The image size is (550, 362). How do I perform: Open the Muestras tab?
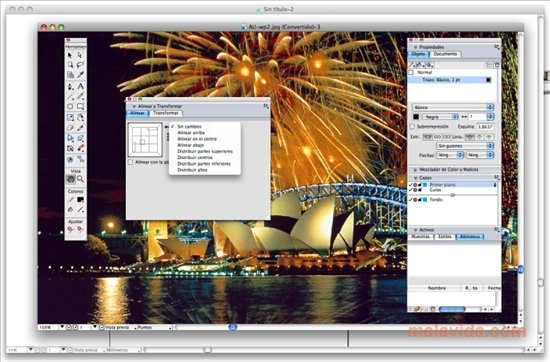[x=421, y=237]
